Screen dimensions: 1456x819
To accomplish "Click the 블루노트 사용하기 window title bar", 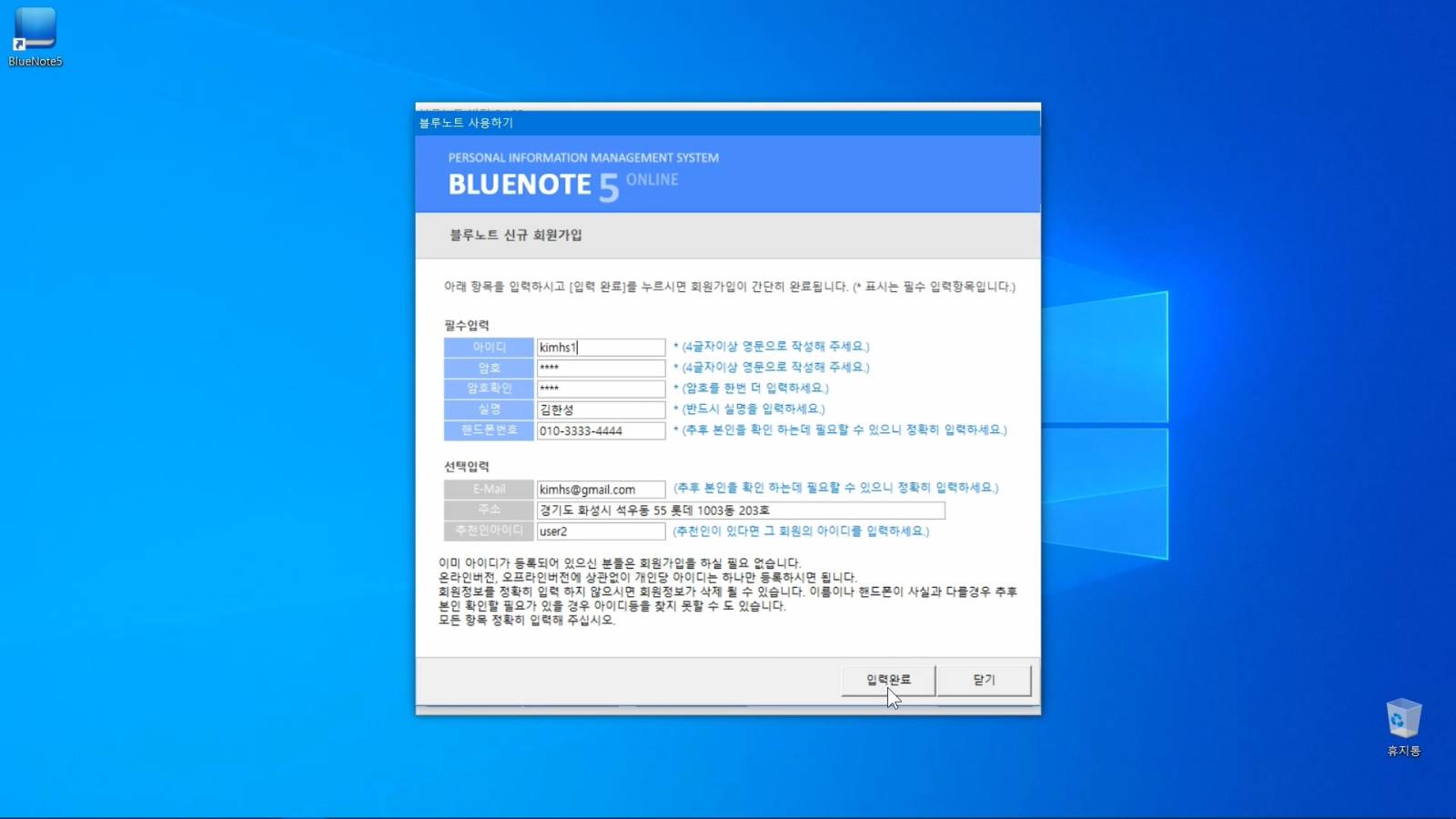I will (728, 123).
